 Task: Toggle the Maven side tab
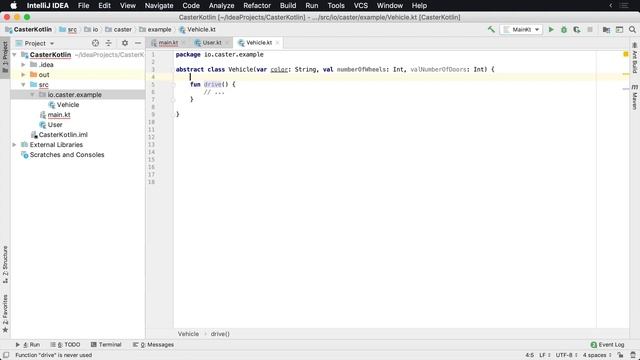(635, 97)
